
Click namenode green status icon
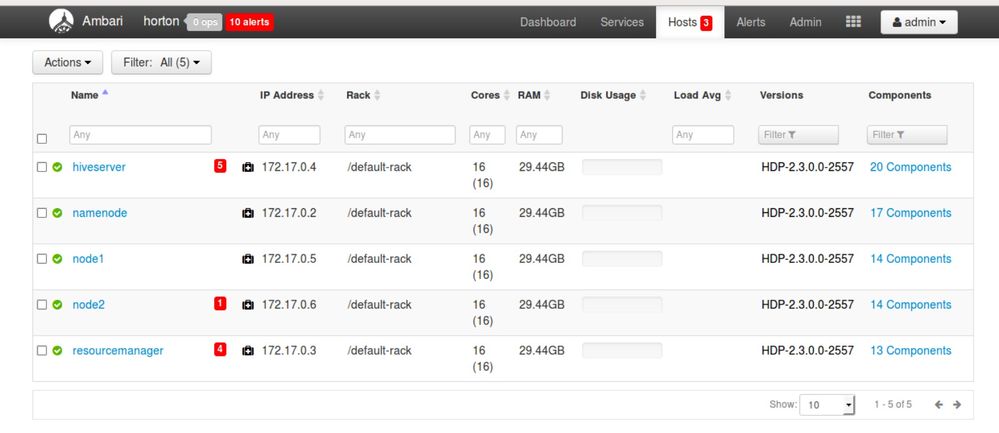57,213
